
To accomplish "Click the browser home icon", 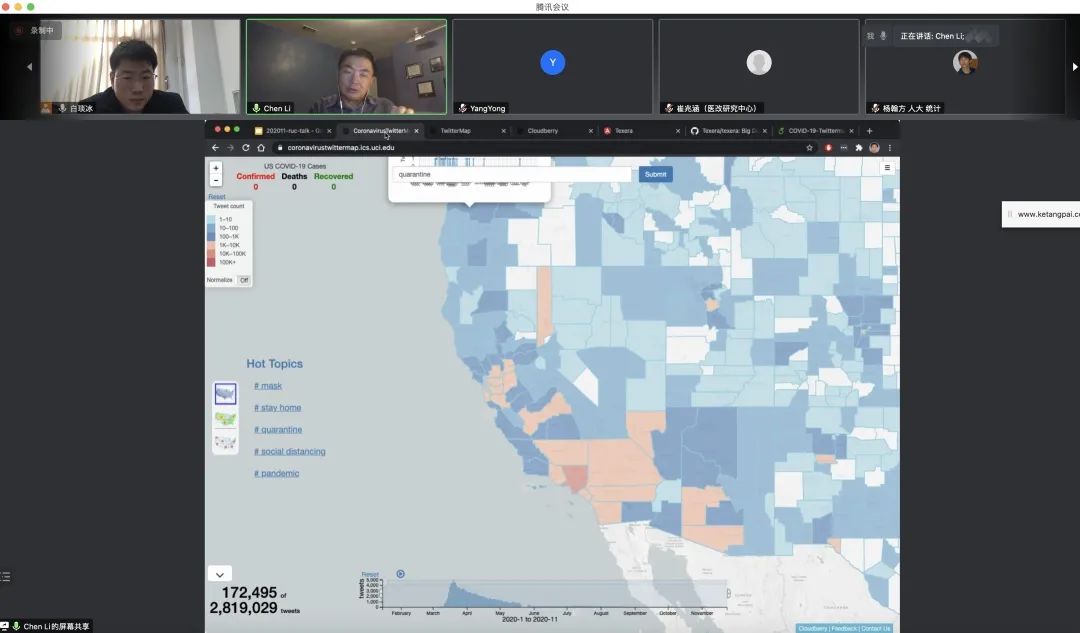I will 262,147.
